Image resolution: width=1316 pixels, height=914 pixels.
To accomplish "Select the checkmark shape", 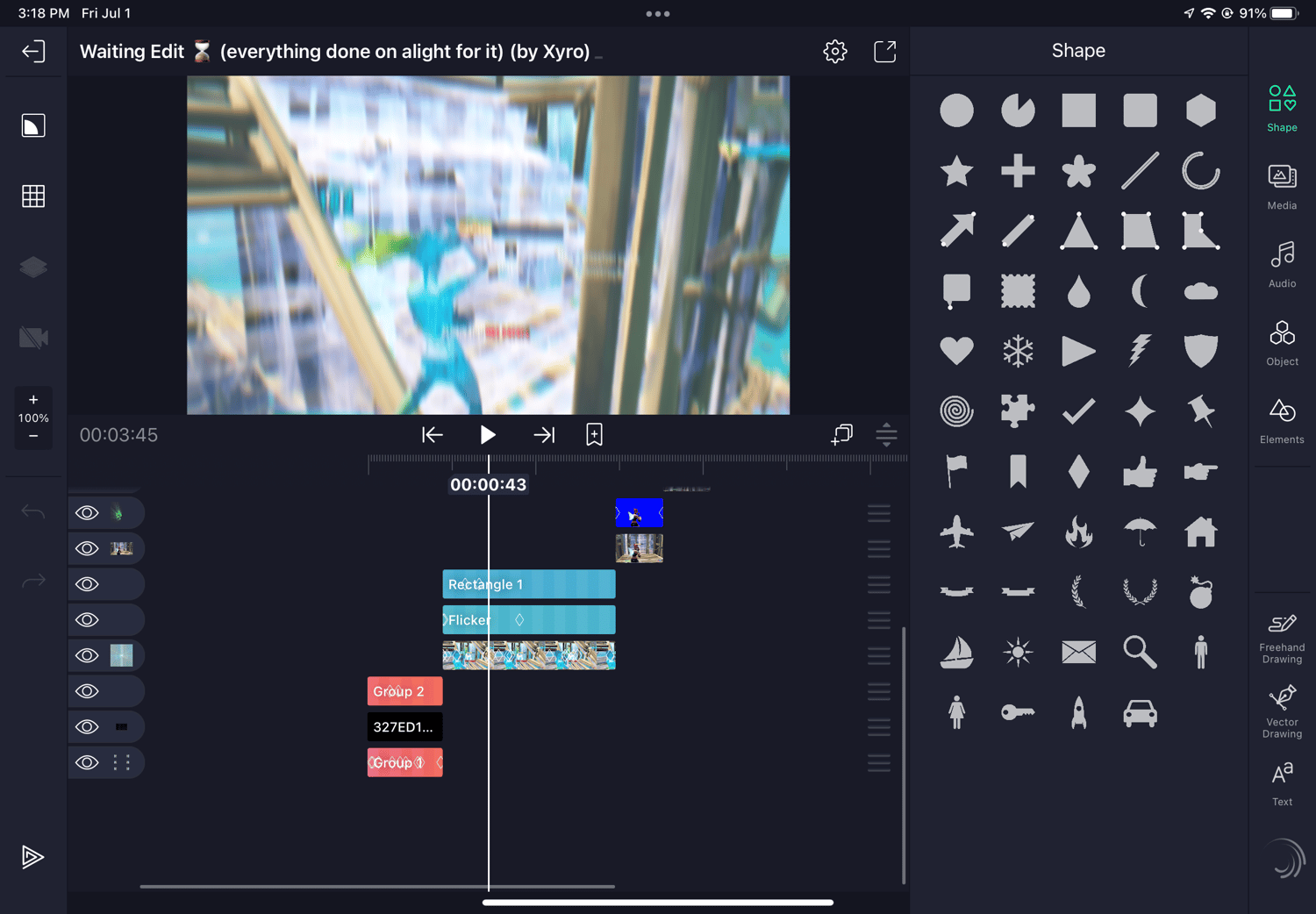I will [x=1078, y=411].
